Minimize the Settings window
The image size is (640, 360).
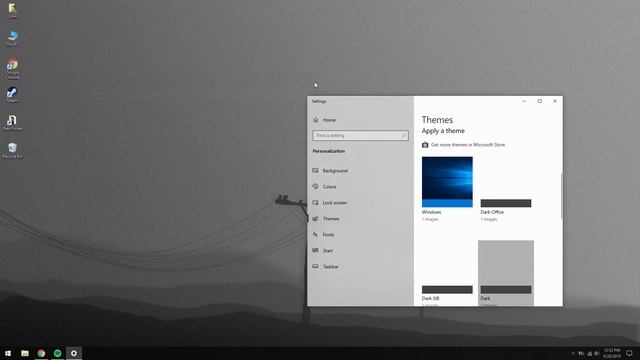pos(524,101)
